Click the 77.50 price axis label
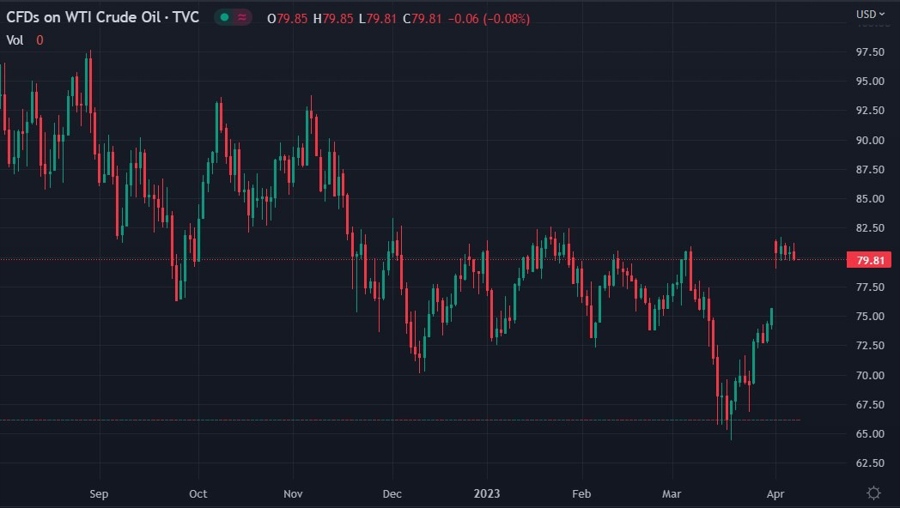The width and height of the screenshot is (900, 508). [870, 287]
